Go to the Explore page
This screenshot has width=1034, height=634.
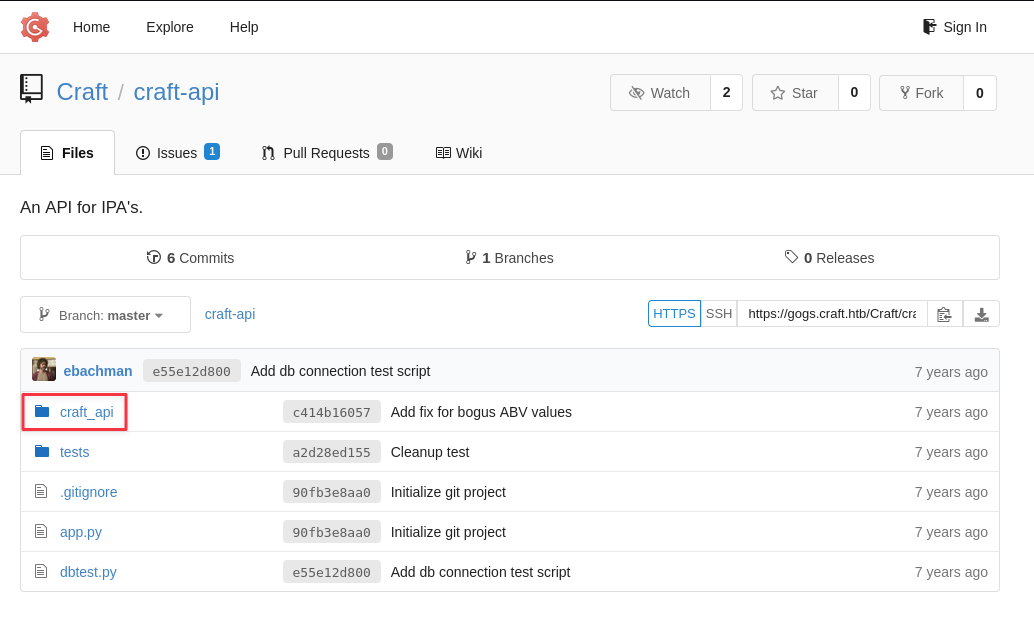point(169,27)
